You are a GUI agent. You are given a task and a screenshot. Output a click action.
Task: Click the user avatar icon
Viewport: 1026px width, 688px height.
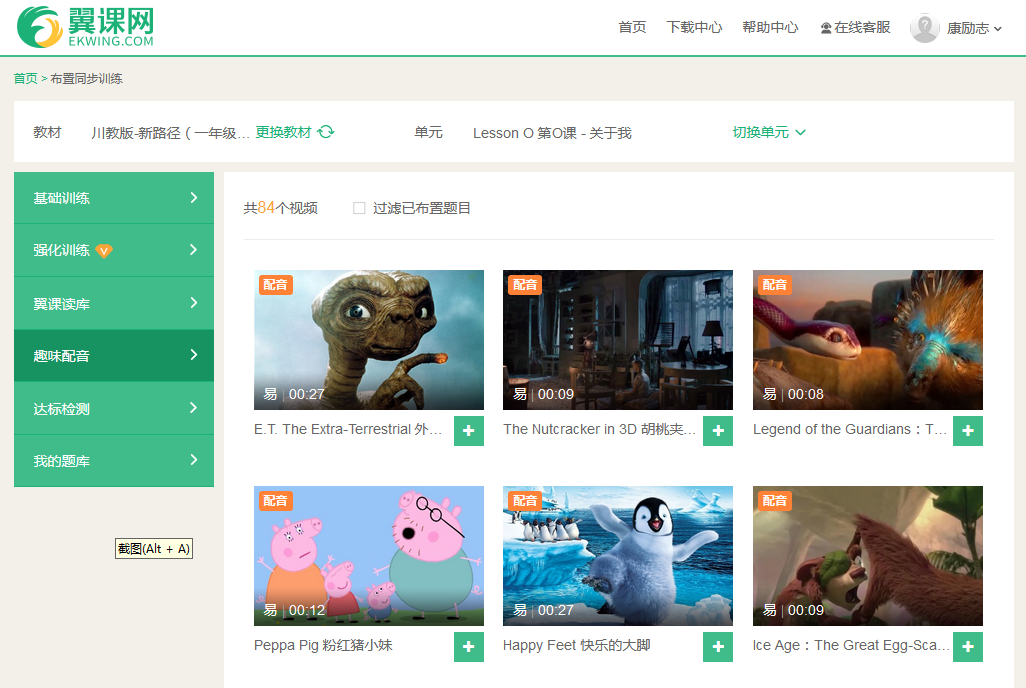click(924, 28)
